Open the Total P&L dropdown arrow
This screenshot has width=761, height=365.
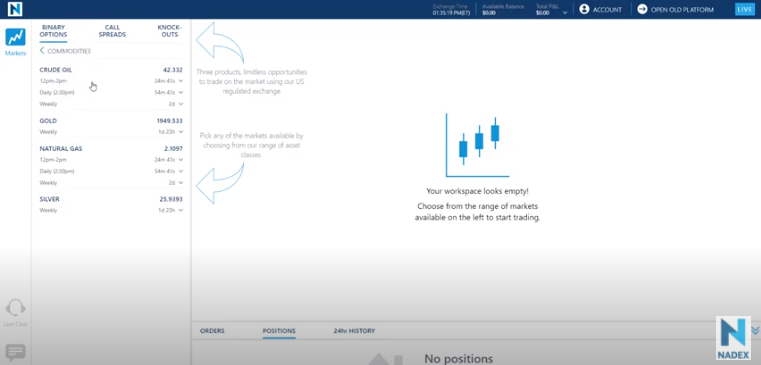tap(565, 13)
